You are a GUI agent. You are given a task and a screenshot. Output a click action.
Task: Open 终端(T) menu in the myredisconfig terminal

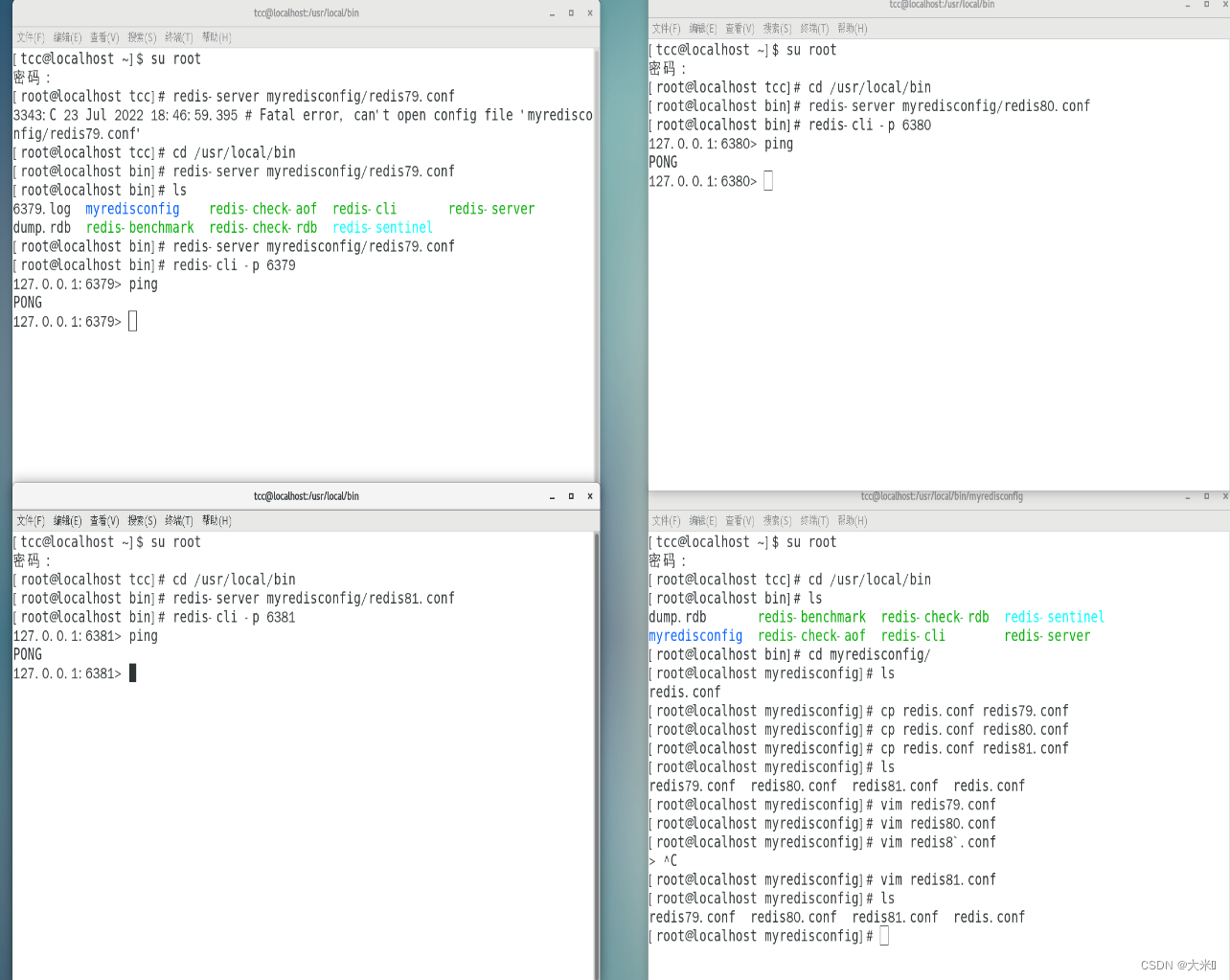[814, 521]
